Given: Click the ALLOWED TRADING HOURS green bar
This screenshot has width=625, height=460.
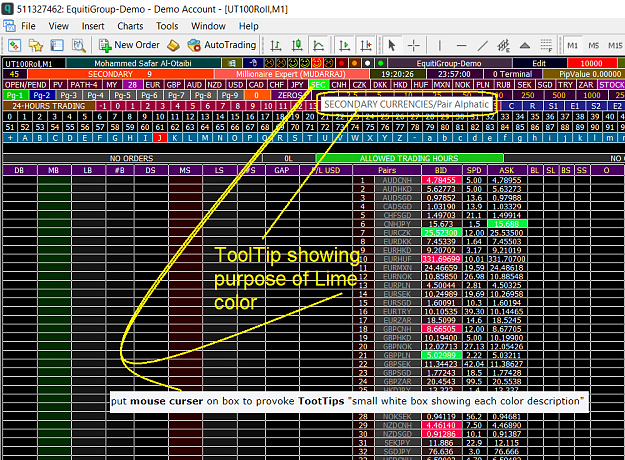Looking at the screenshot, I should click(x=409, y=158).
